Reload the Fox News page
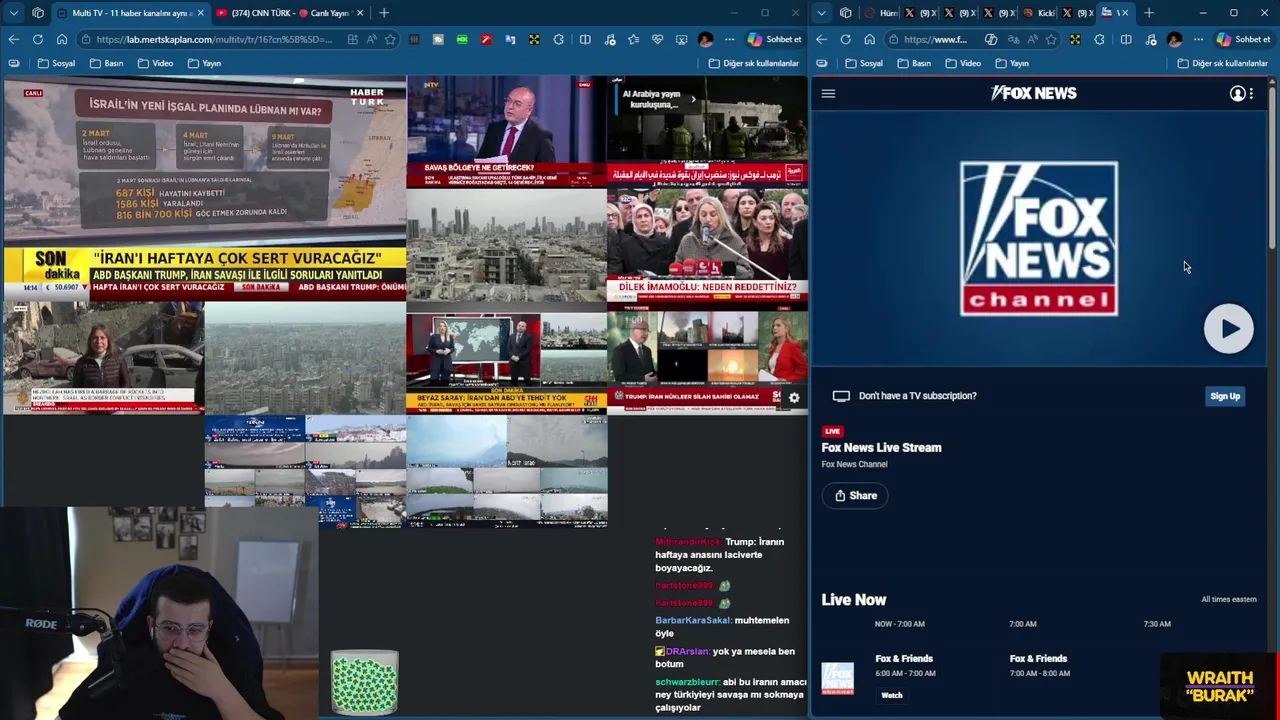The image size is (1280, 720). click(845, 39)
